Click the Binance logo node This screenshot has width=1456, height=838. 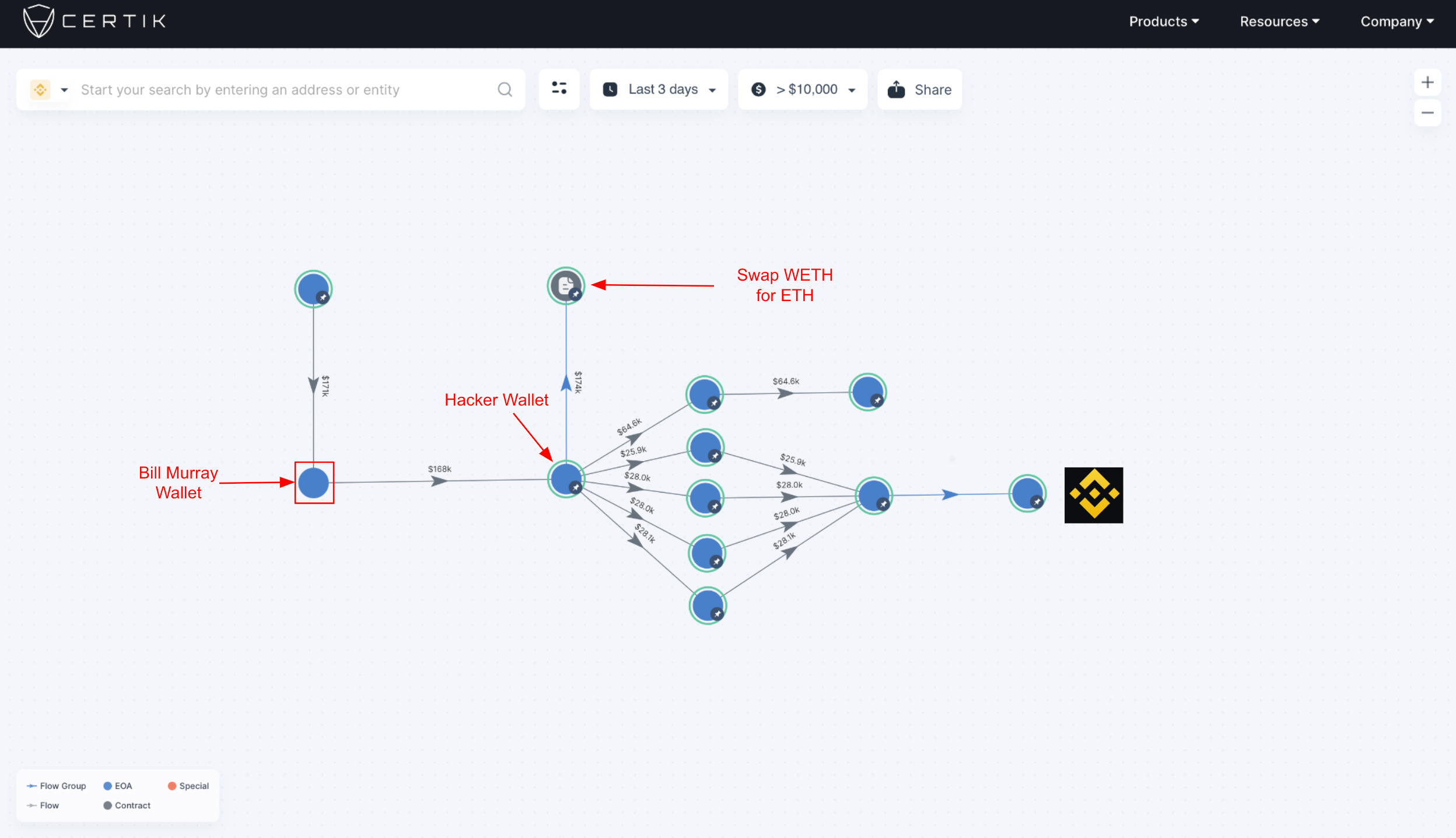pos(1093,495)
